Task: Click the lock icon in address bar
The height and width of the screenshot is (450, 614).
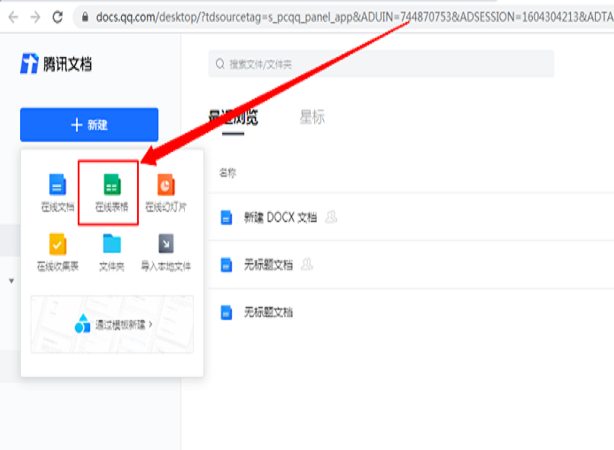Action: pyautogui.click(x=85, y=17)
